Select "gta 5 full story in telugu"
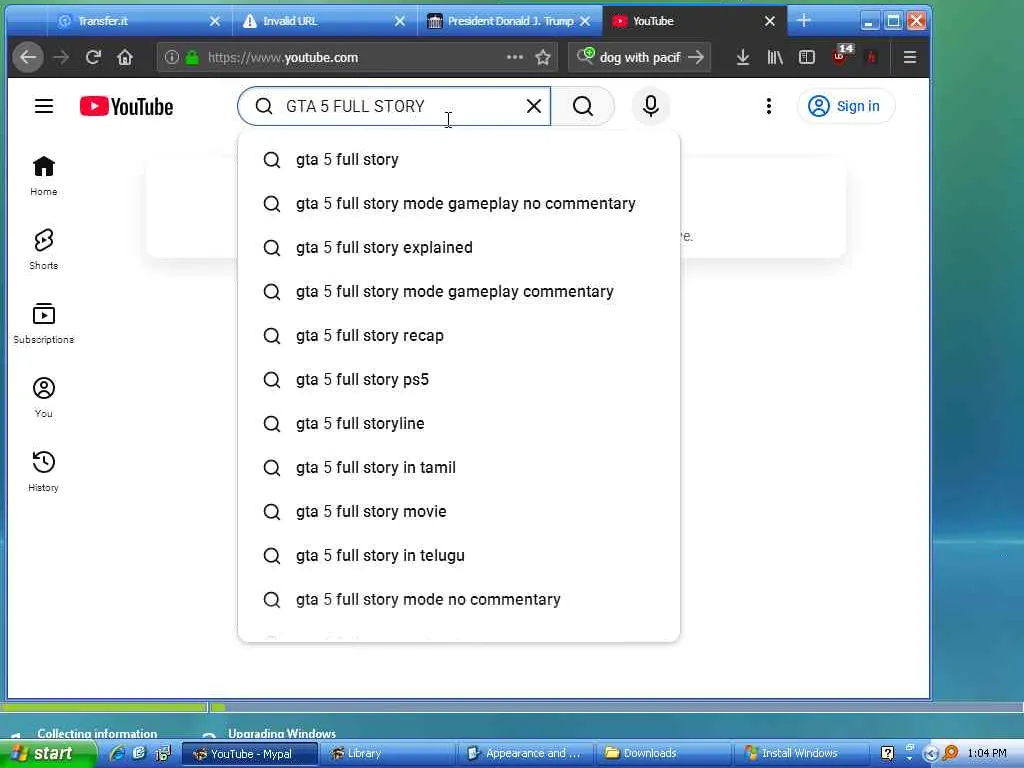Image resolution: width=1024 pixels, height=768 pixels. [459, 556]
